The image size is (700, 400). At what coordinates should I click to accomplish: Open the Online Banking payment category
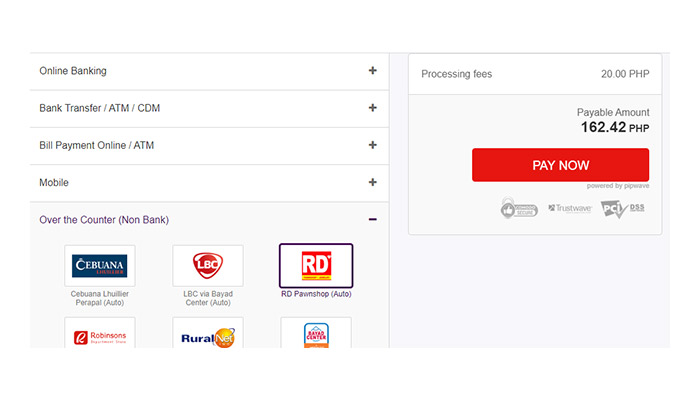pos(73,71)
